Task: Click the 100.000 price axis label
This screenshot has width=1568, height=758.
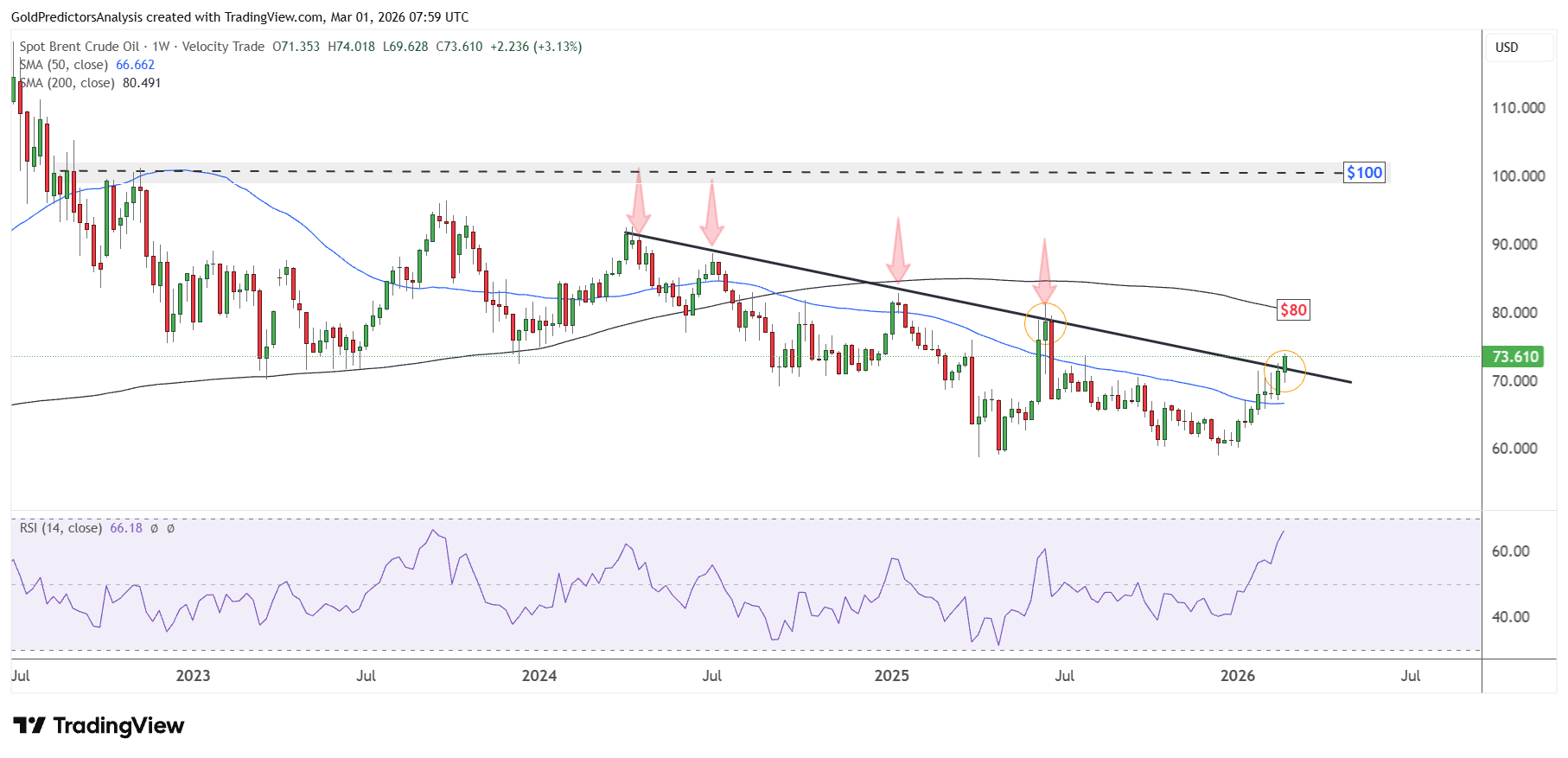Action: [1518, 176]
